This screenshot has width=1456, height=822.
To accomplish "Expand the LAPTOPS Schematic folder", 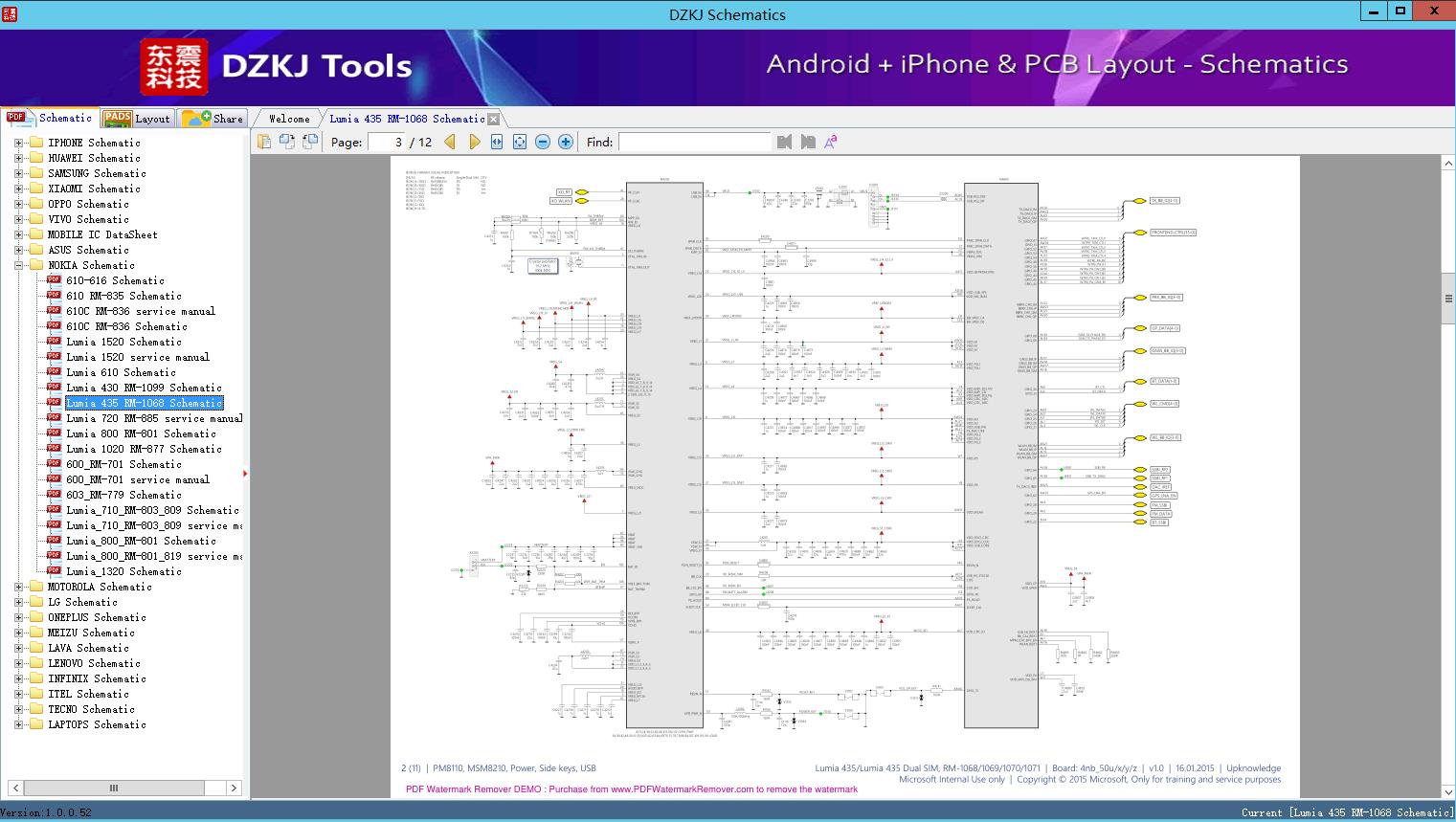I will click(x=18, y=724).
